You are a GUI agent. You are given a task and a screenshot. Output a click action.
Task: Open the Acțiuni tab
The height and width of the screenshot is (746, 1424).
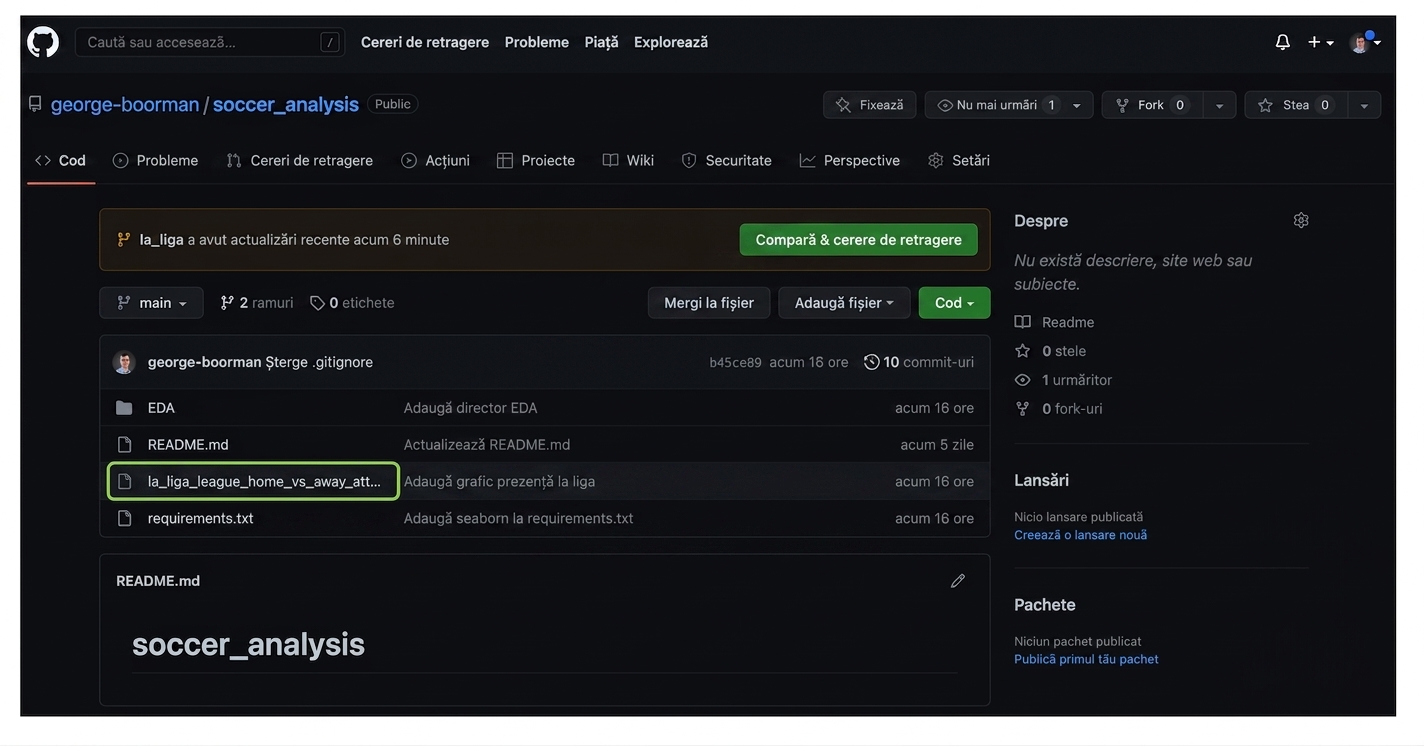pos(435,160)
